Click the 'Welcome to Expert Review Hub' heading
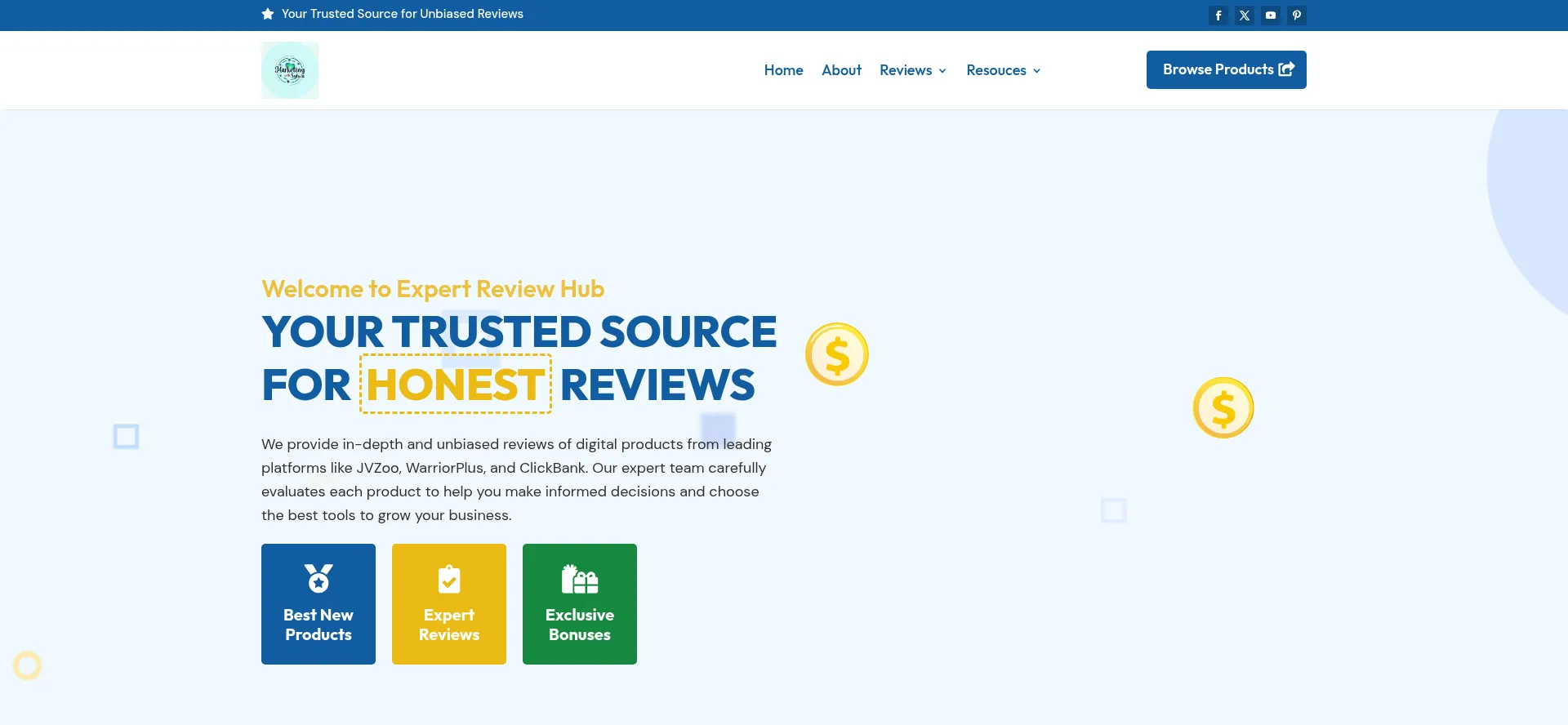The height and width of the screenshot is (725, 1568). tap(433, 289)
